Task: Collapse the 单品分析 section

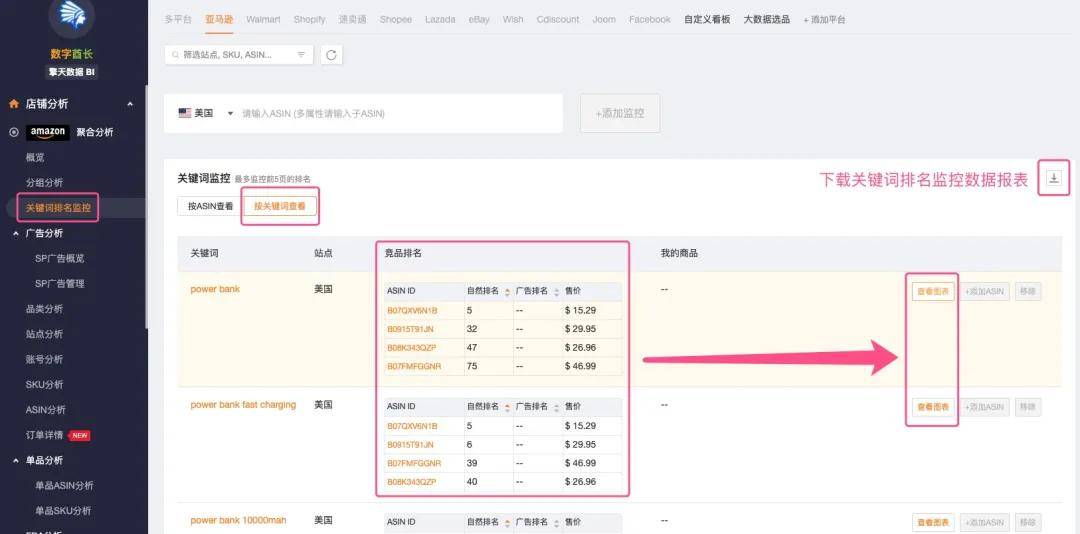Action: tap(15, 460)
